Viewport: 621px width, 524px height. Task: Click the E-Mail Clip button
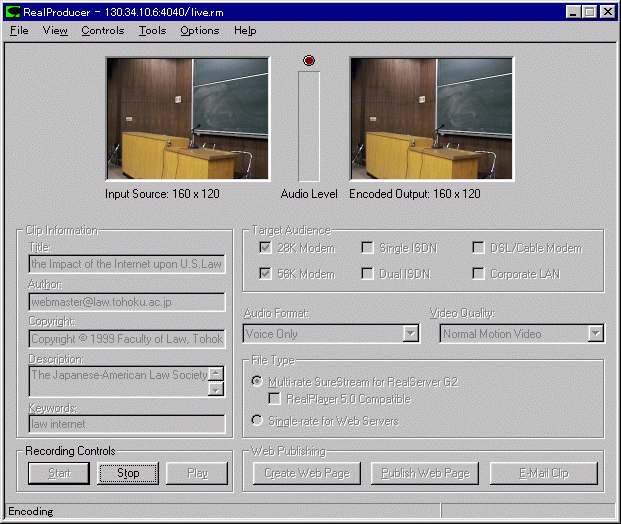pyautogui.click(x=544, y=473)
